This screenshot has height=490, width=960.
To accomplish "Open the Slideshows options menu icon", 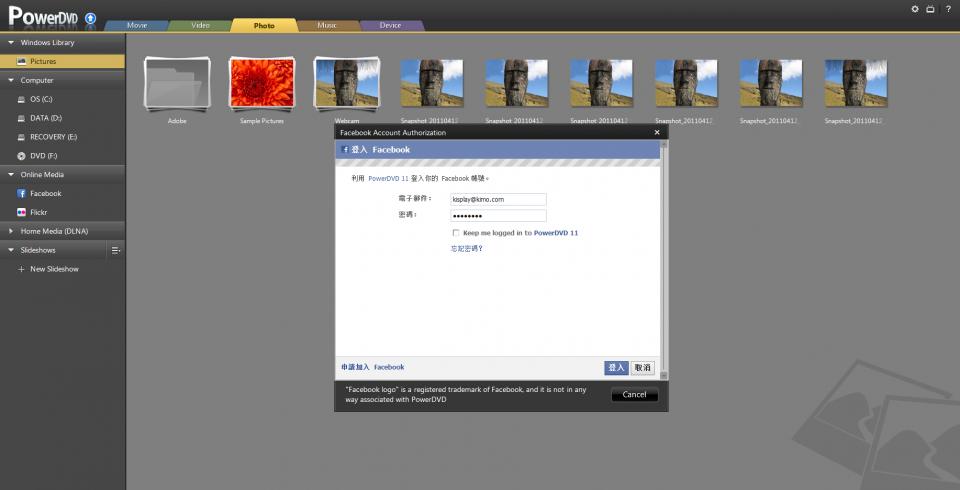I will [x=116, y=250].
